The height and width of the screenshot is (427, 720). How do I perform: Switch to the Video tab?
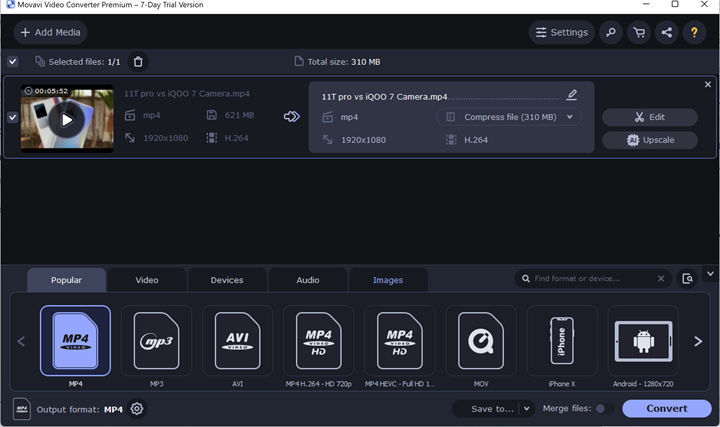(147, 280)
